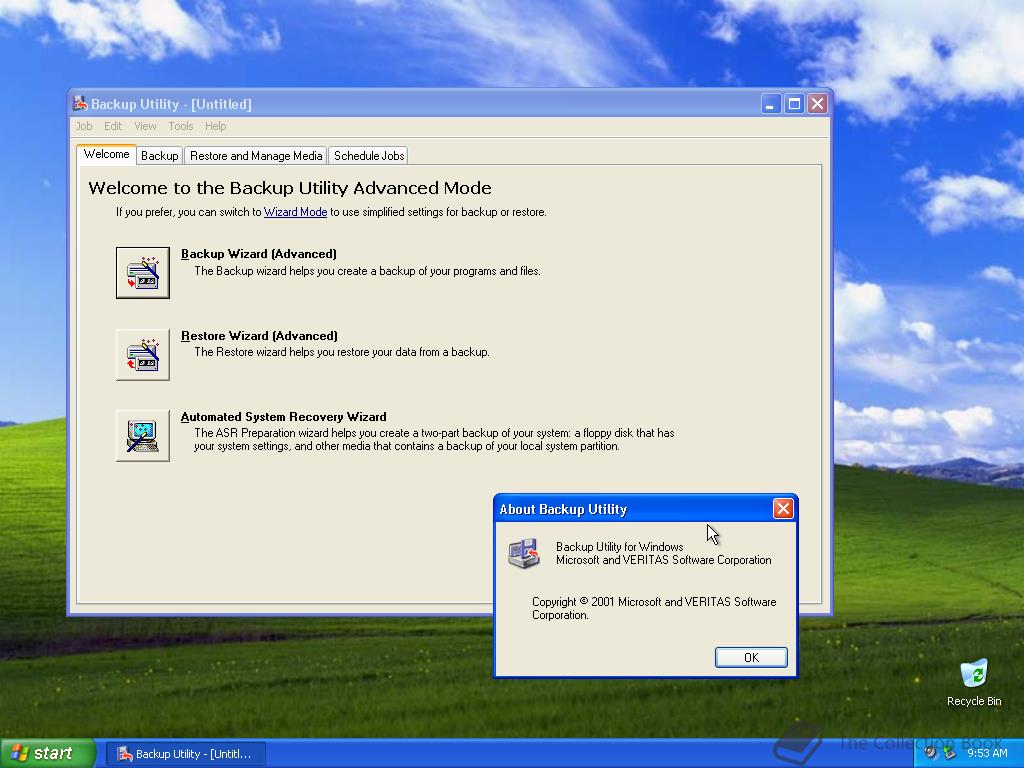Launch the Restore Wizard (Advanced) icon button
The width and height of the screenshot is (1024, 768).
point(142,355)
